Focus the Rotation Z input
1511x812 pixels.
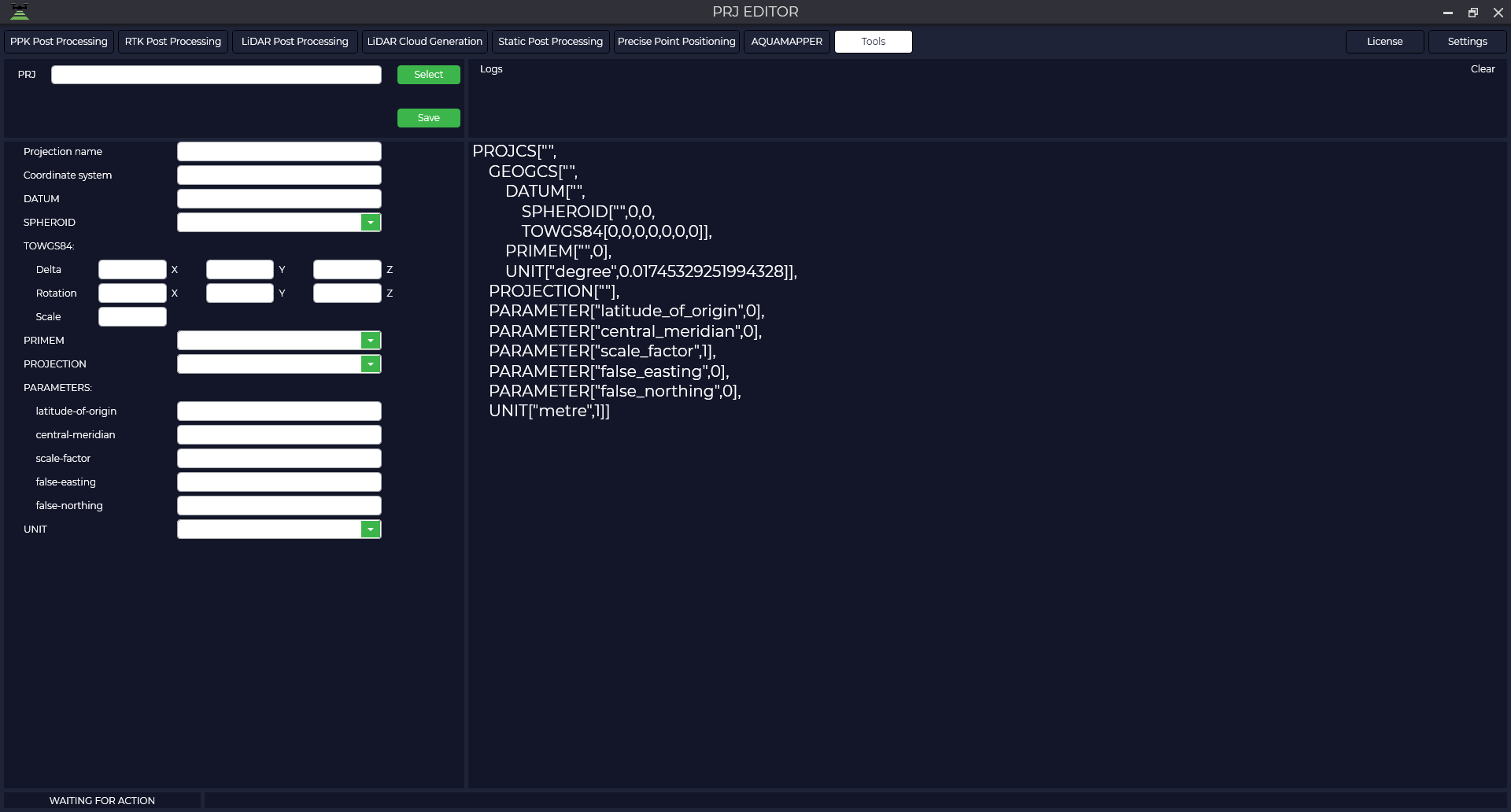[347, 293]
